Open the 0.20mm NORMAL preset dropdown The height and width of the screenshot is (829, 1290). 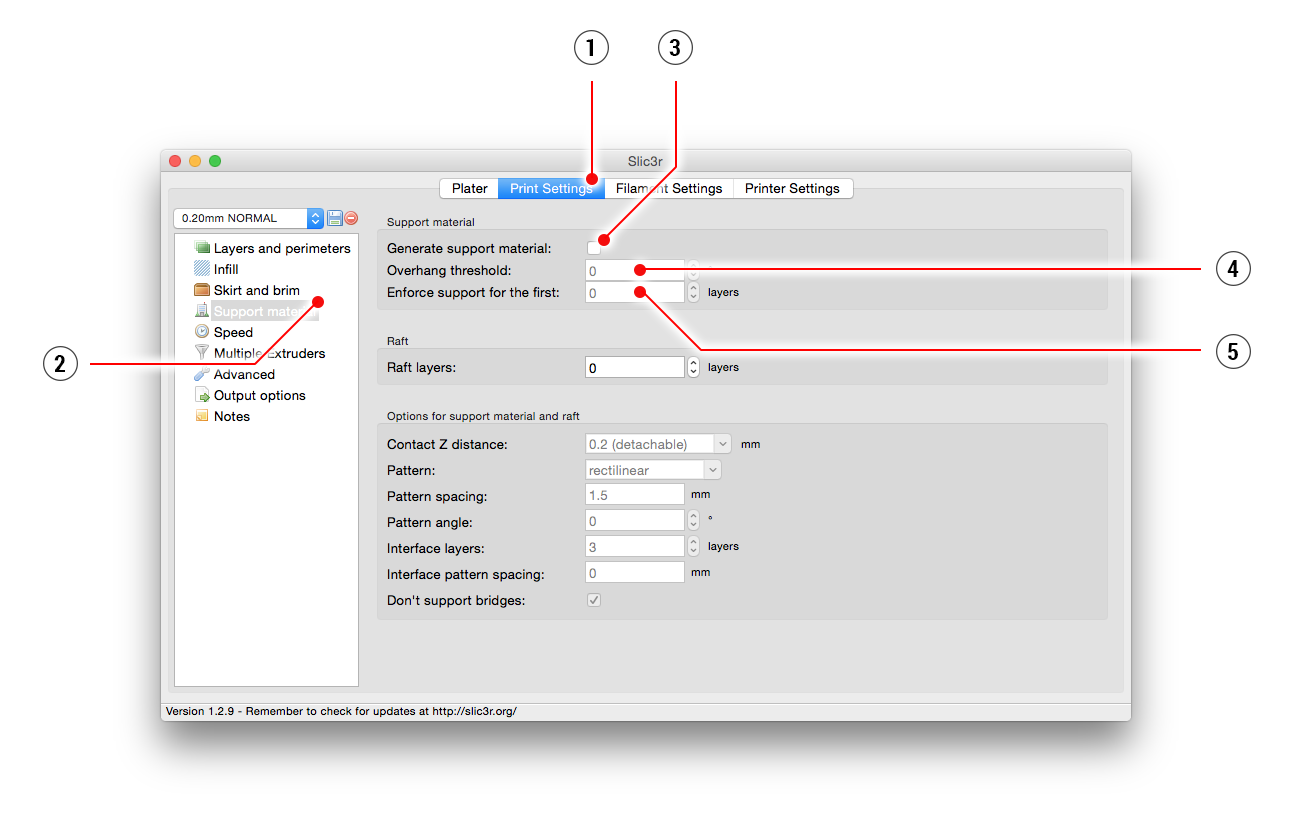pos(248,218)
